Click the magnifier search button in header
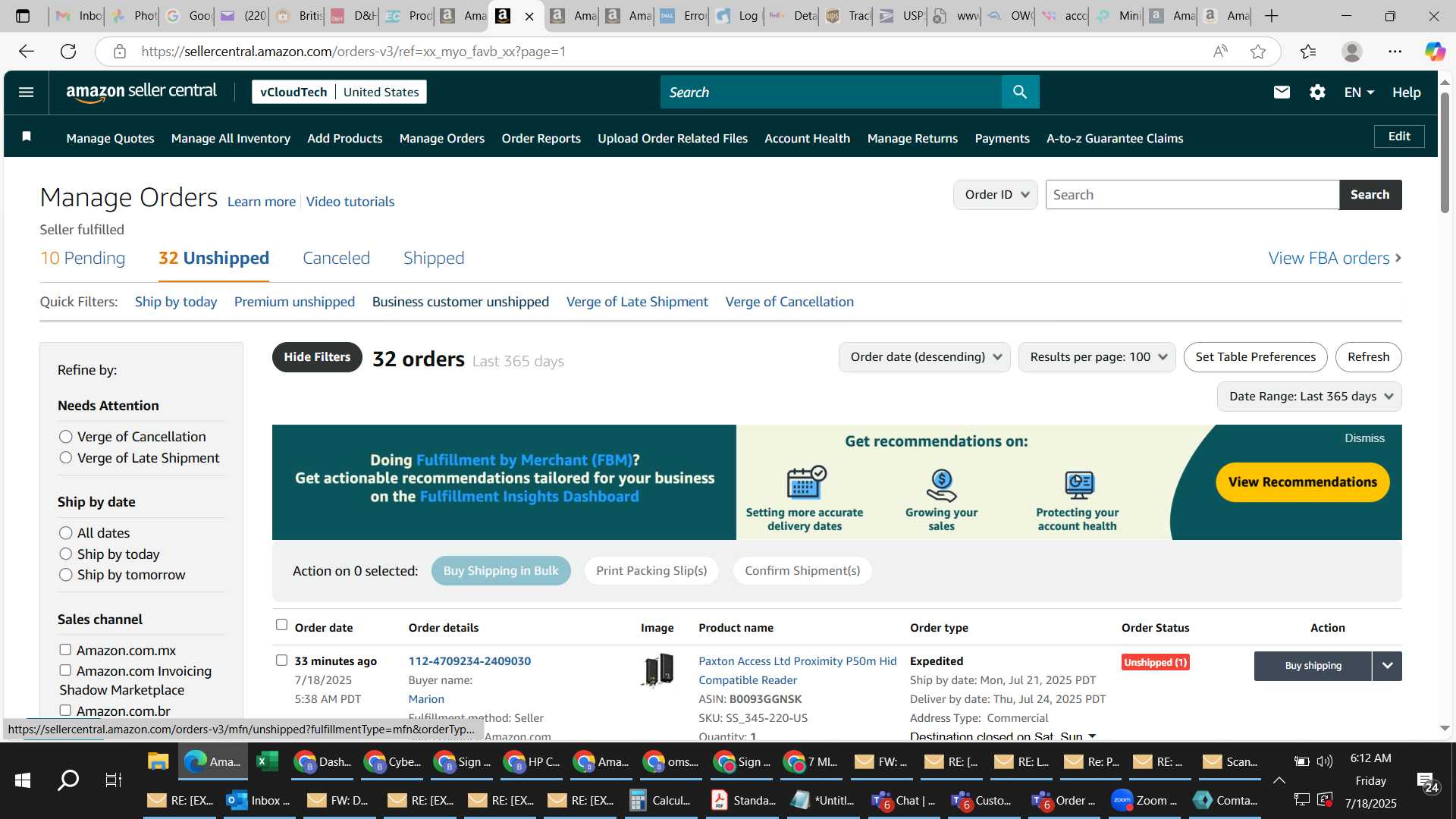The image size is (1456, 819). pyautogui.click(x=1020, y=92)
